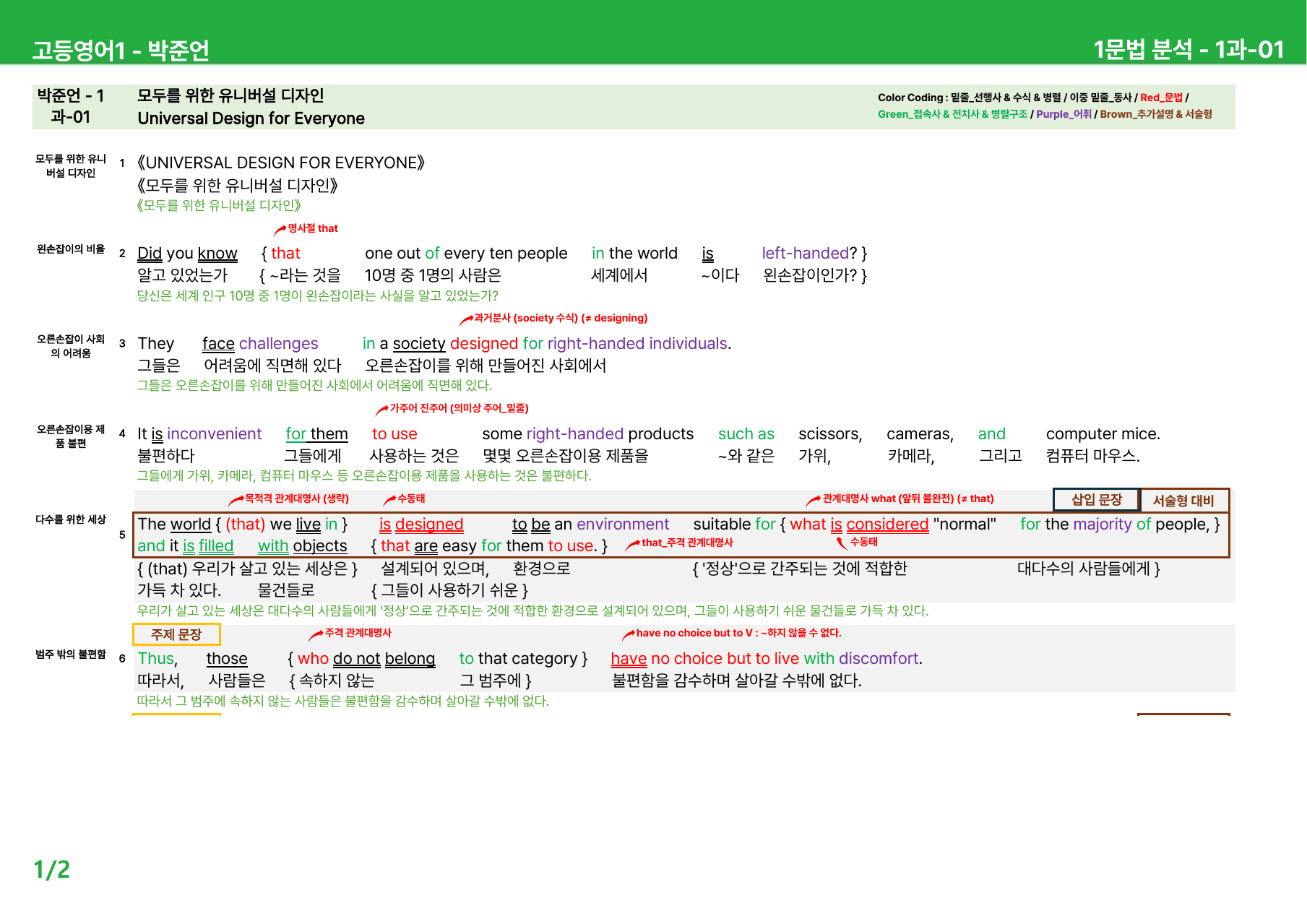Click the underlined word "those"
The image size is (1307, 924).
click(x=227, y=659)
